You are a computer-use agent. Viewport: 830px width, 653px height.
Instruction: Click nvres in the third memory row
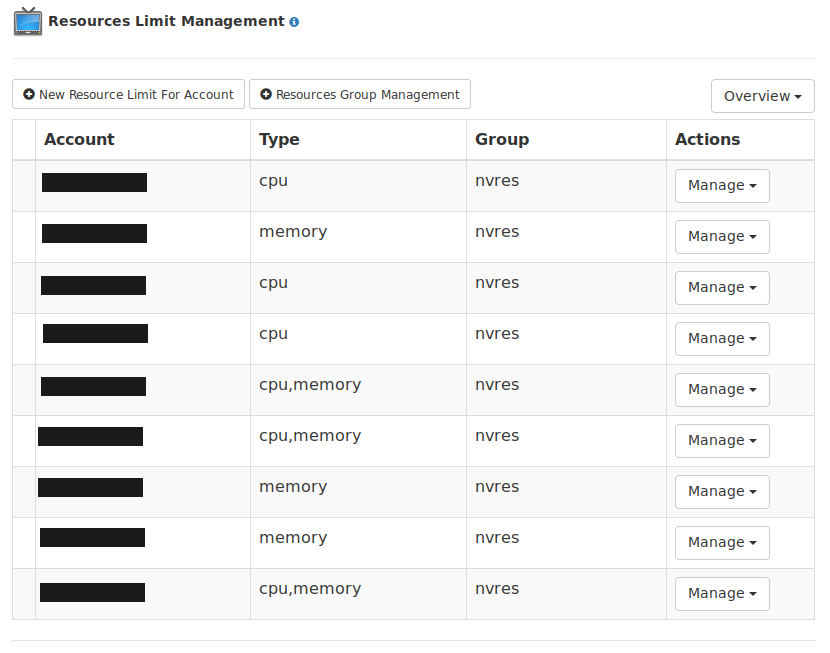pyautogui.click(x=497, y=538)
